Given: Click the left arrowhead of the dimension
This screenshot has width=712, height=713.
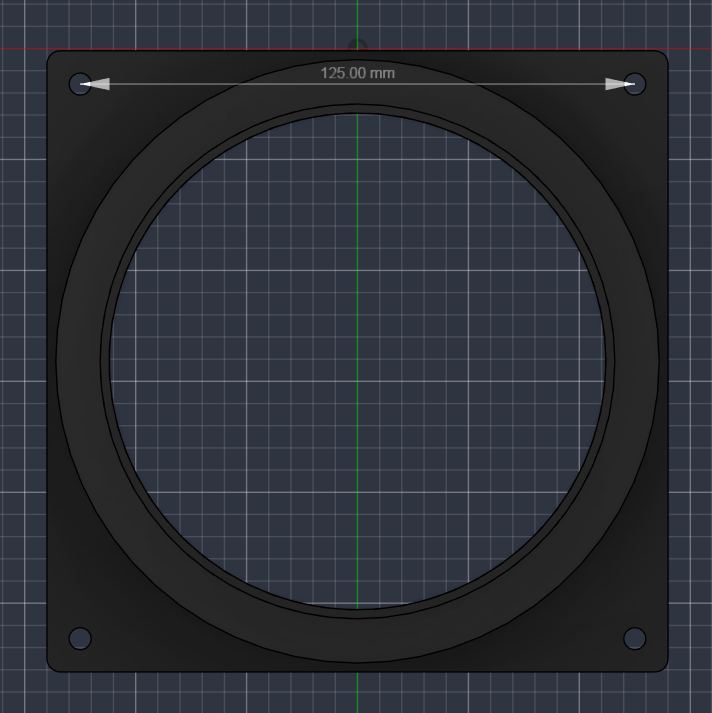Looking at the screenshot, I should click(95, 84).
